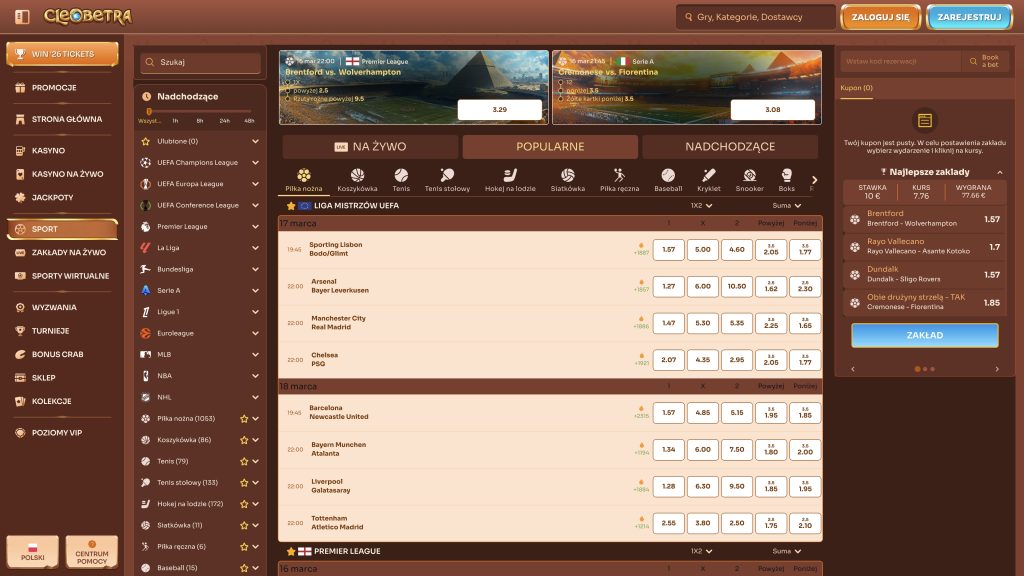Switch to POPULARNE tab
This screenshot has width=1024, height=576.
[550, 147]
